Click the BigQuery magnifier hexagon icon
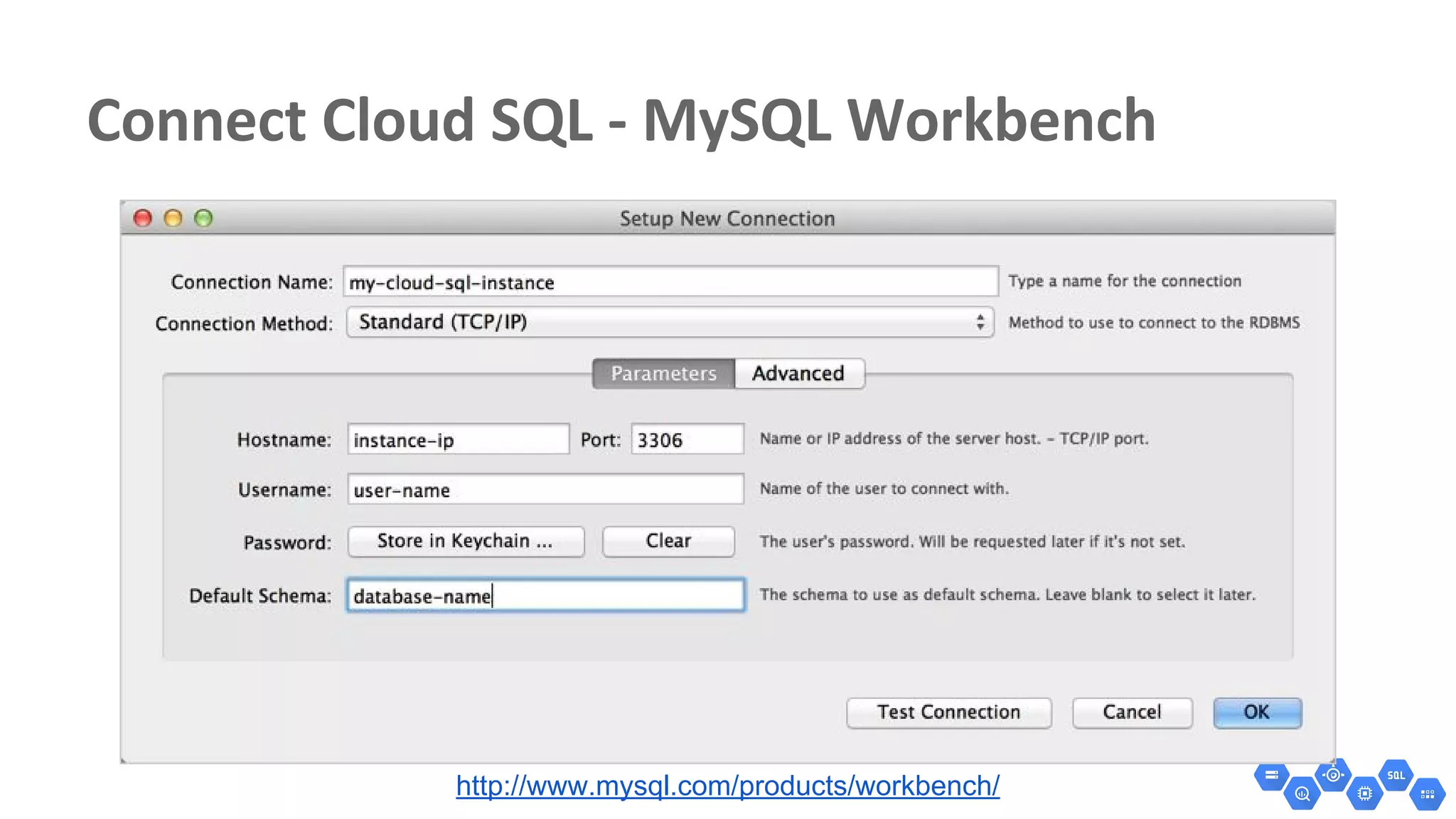1456x819 pixels. [x=1302, y=793]
